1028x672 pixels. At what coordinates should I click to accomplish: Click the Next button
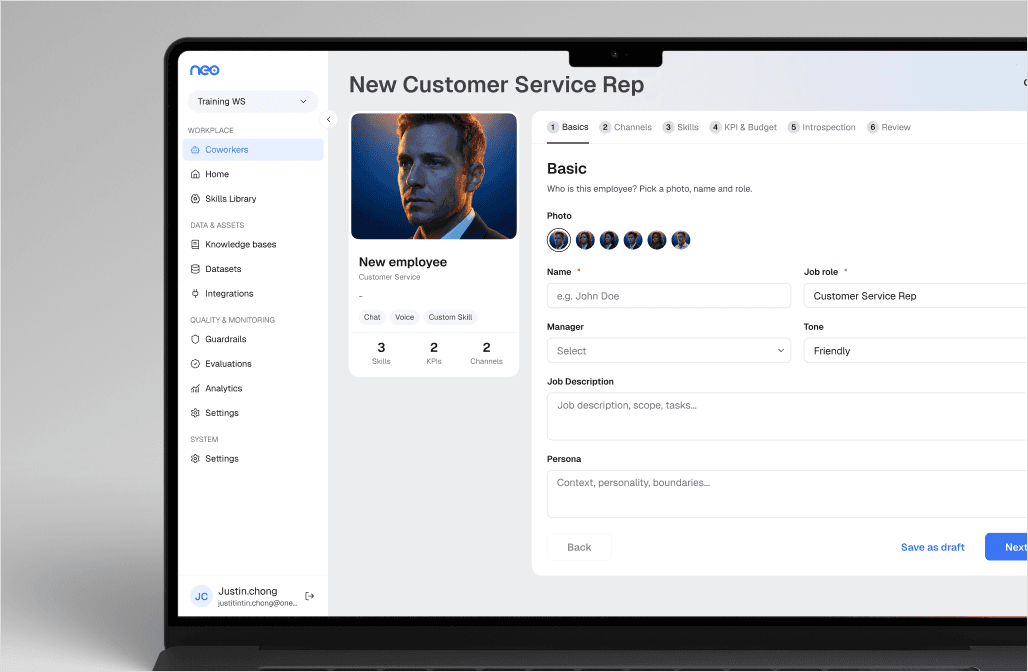[x=1008, y=547]
